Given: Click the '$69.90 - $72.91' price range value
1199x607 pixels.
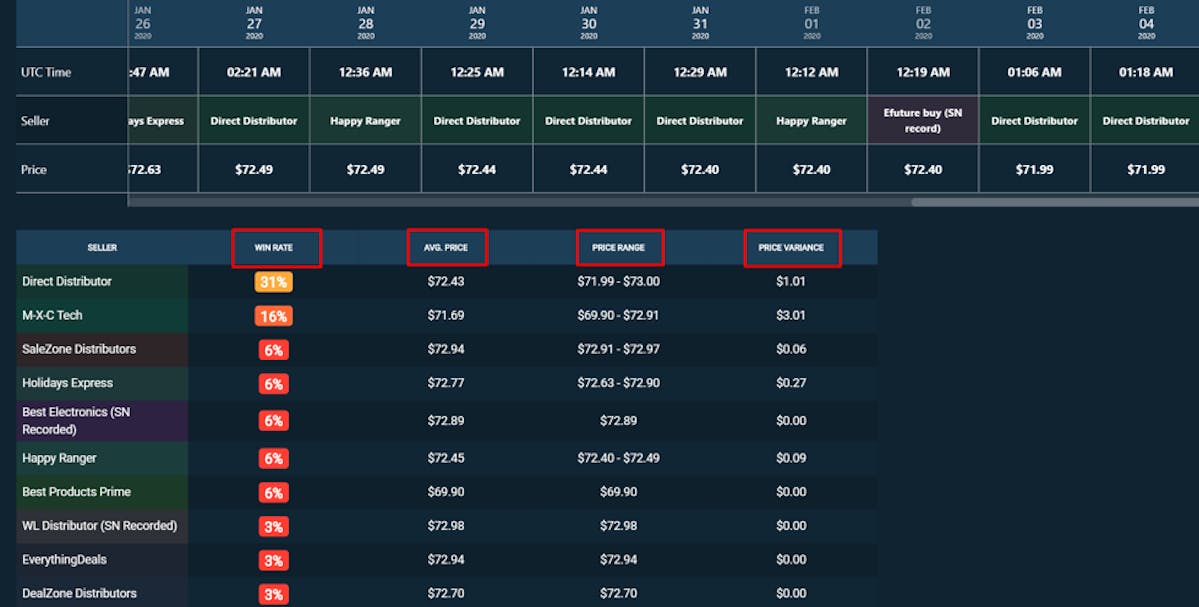Looking at the screenshot, I should pos(619,315).
